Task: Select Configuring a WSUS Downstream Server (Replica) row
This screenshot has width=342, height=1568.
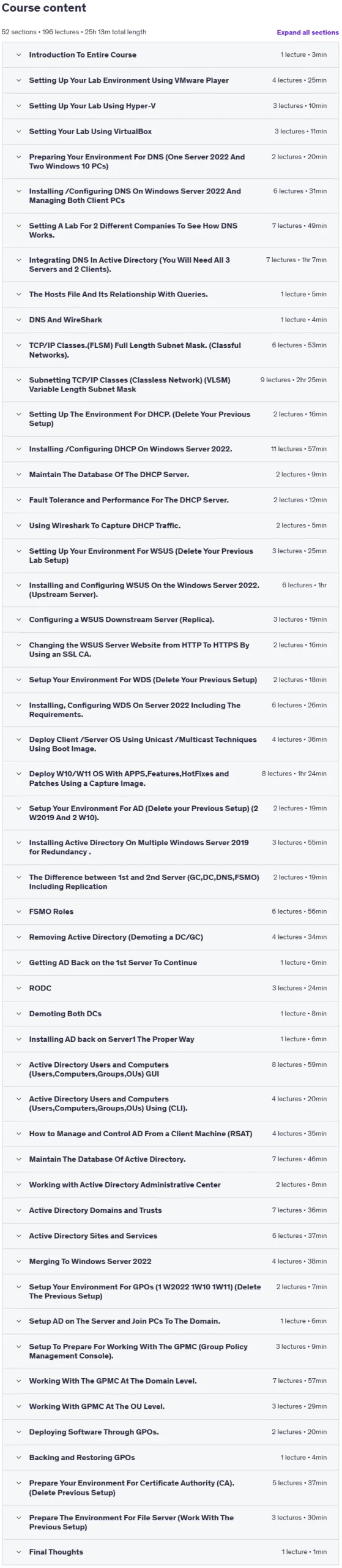Action: pos(170,620)
